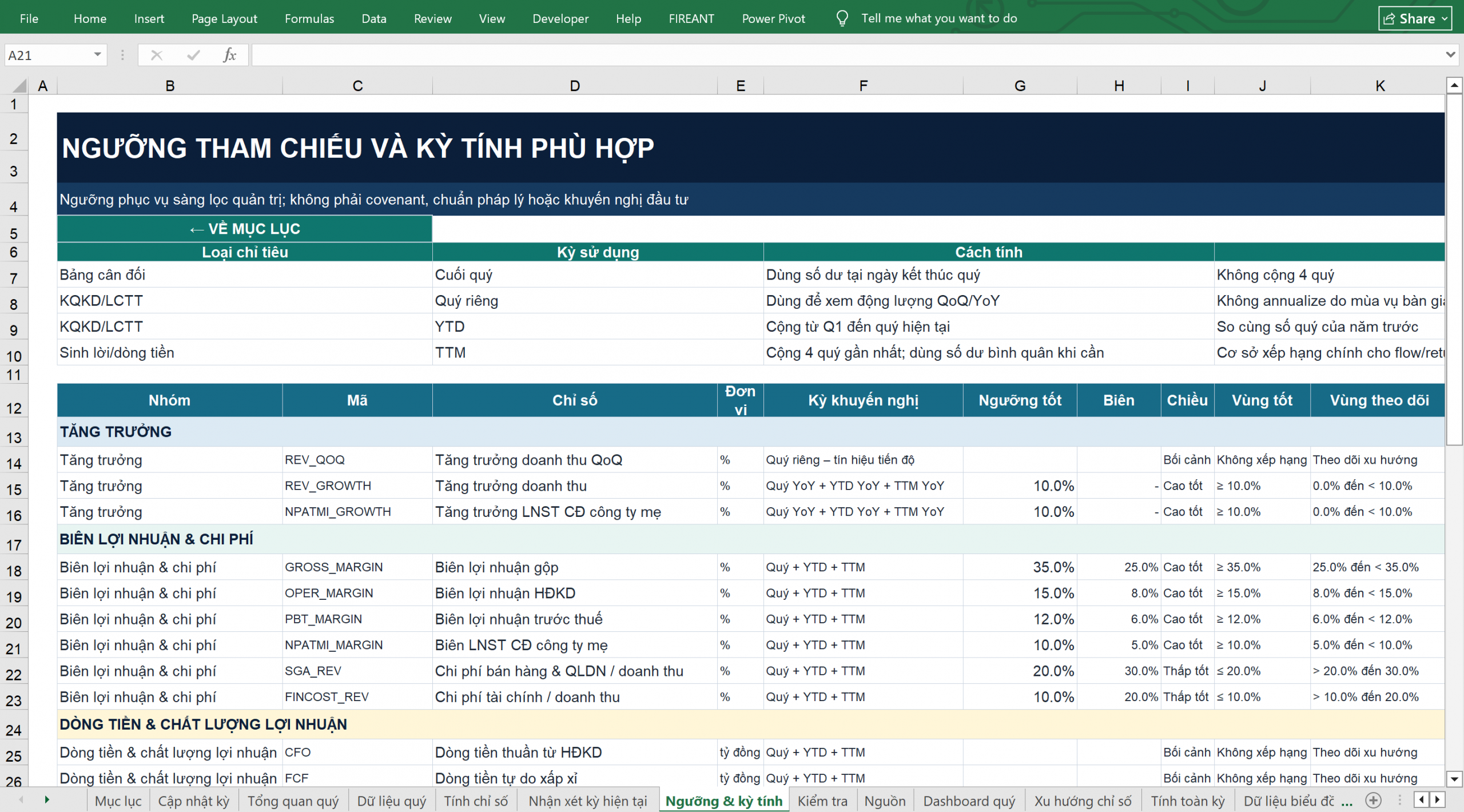Select the 'SGA_REV' code cell
The width and height of the screenshot is (1464, 812).
357,671
